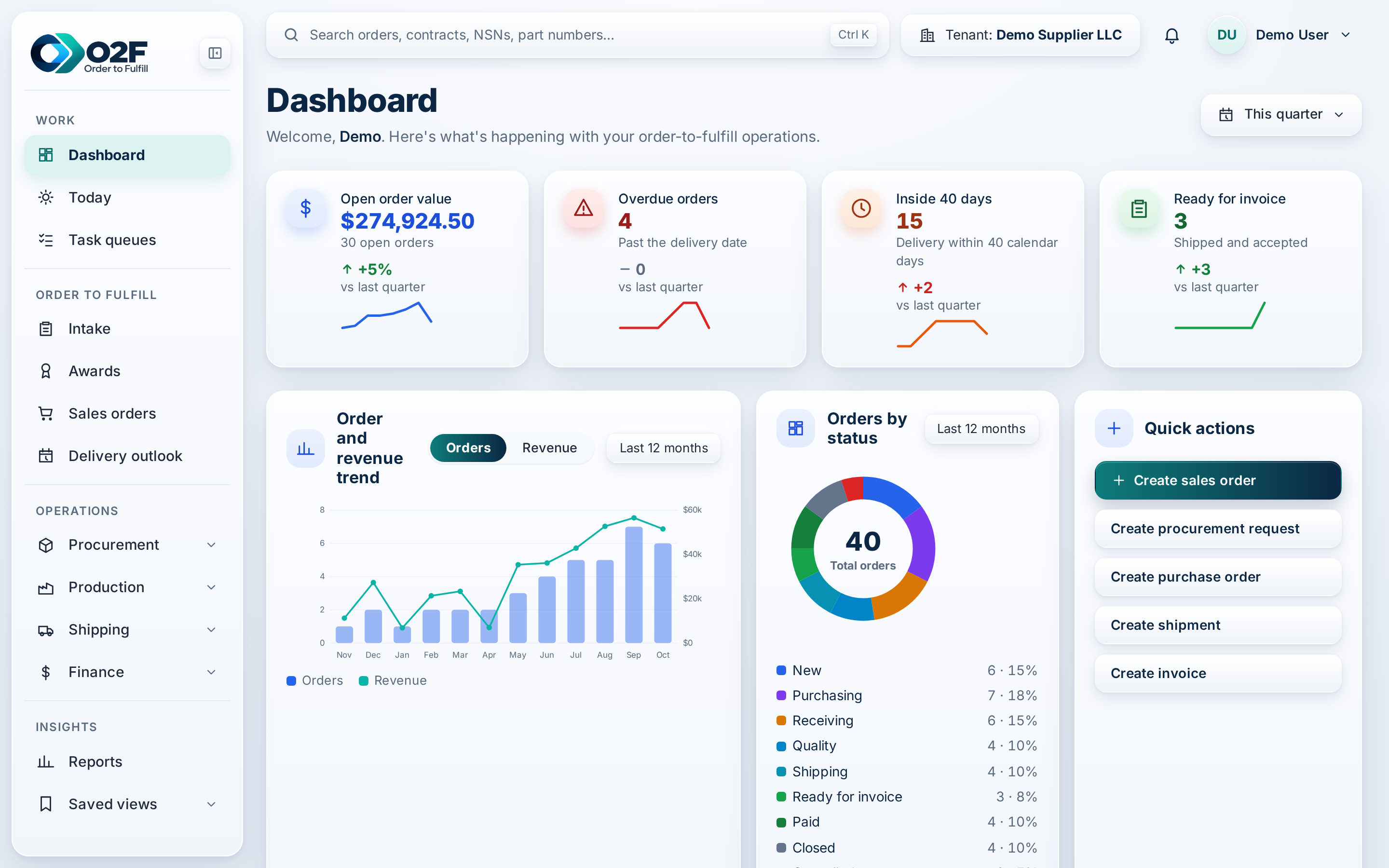The height and width of the screenshot is (868, 1389).
Task: Click Create shipment
Action: coord(1217,625)
